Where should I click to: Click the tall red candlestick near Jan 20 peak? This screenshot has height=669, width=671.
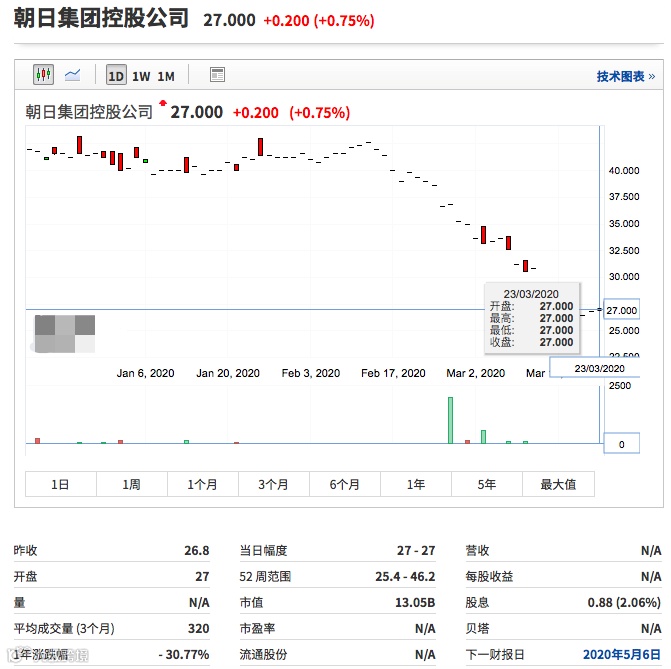click(x=260, y=147)
